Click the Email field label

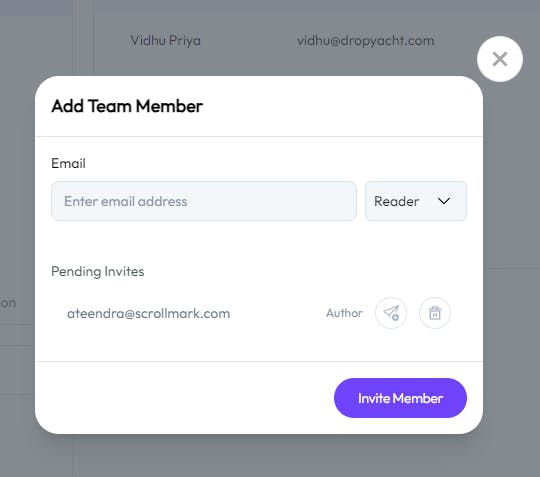pyautogui.click(x=68, y=163)
